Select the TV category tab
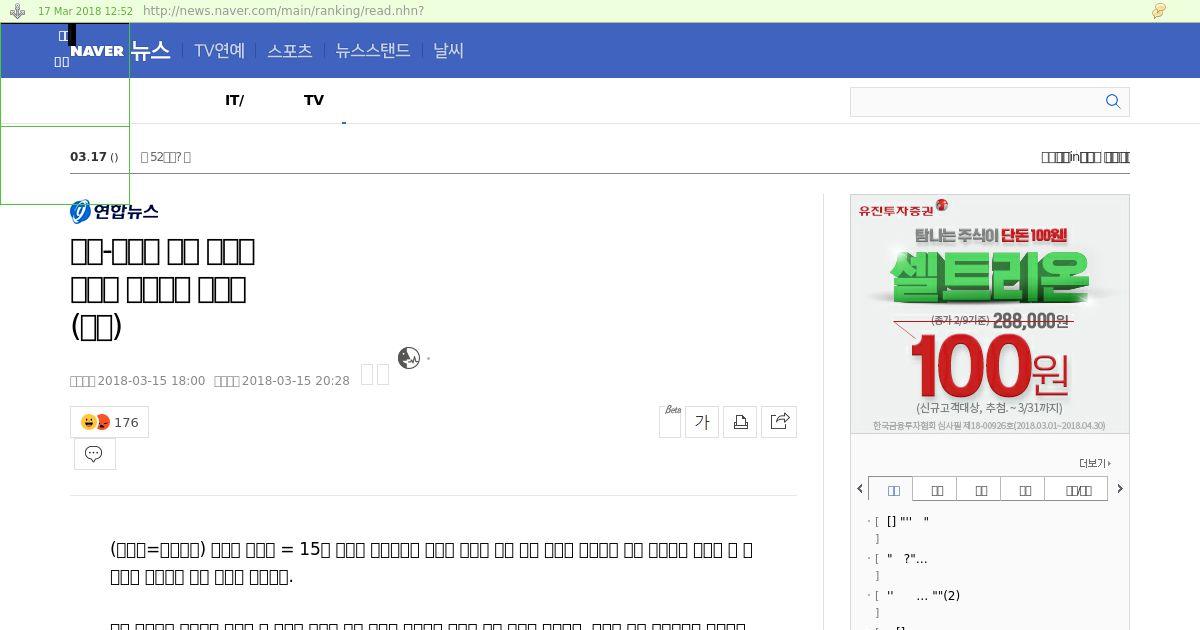Image resolution: width=1200 pixels, height=630 pixels. tap(314, 100)
